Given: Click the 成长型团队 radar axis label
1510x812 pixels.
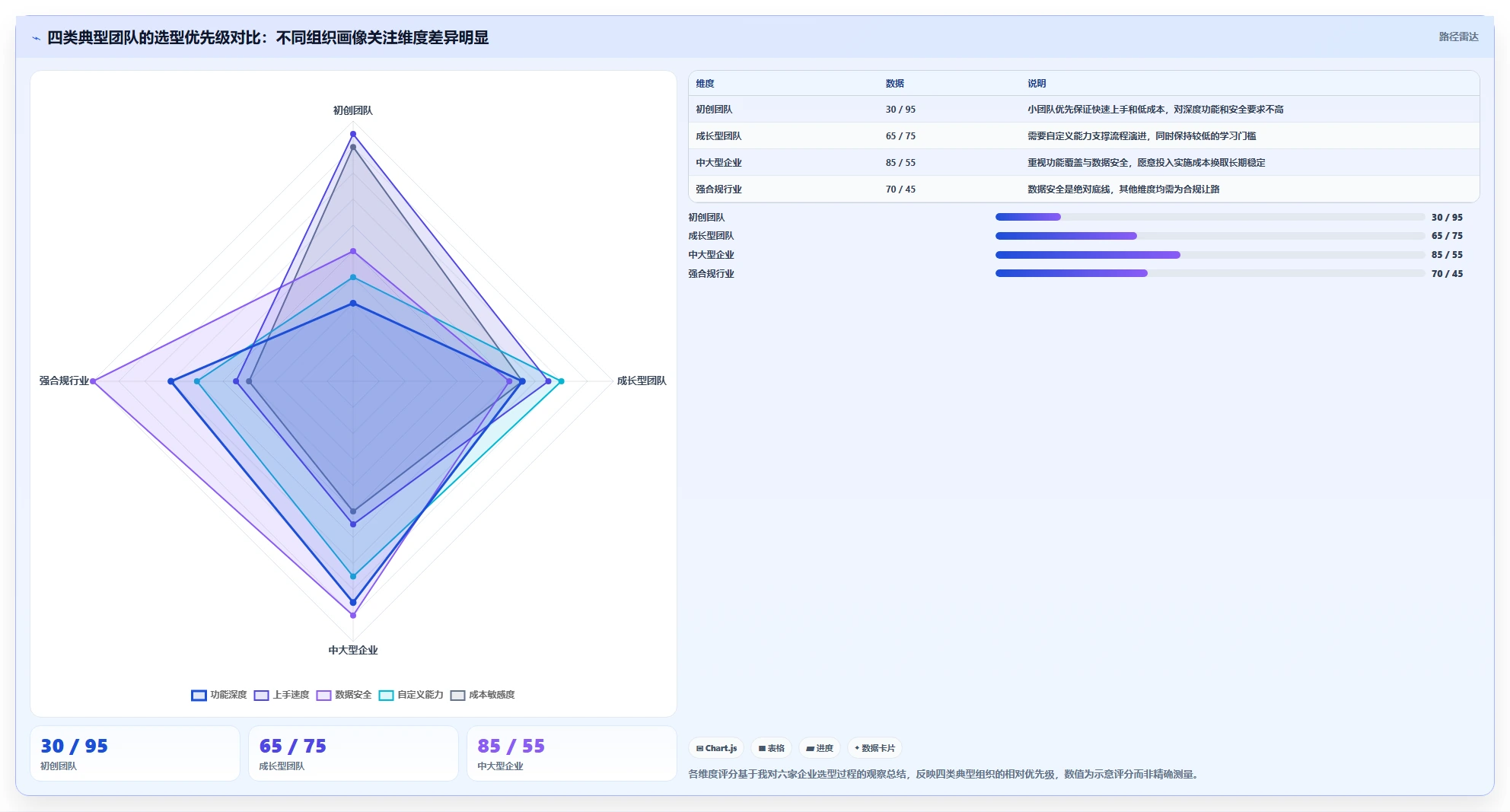Looking at the screenshot, I should pyautogui.click(x=642, y=381).
